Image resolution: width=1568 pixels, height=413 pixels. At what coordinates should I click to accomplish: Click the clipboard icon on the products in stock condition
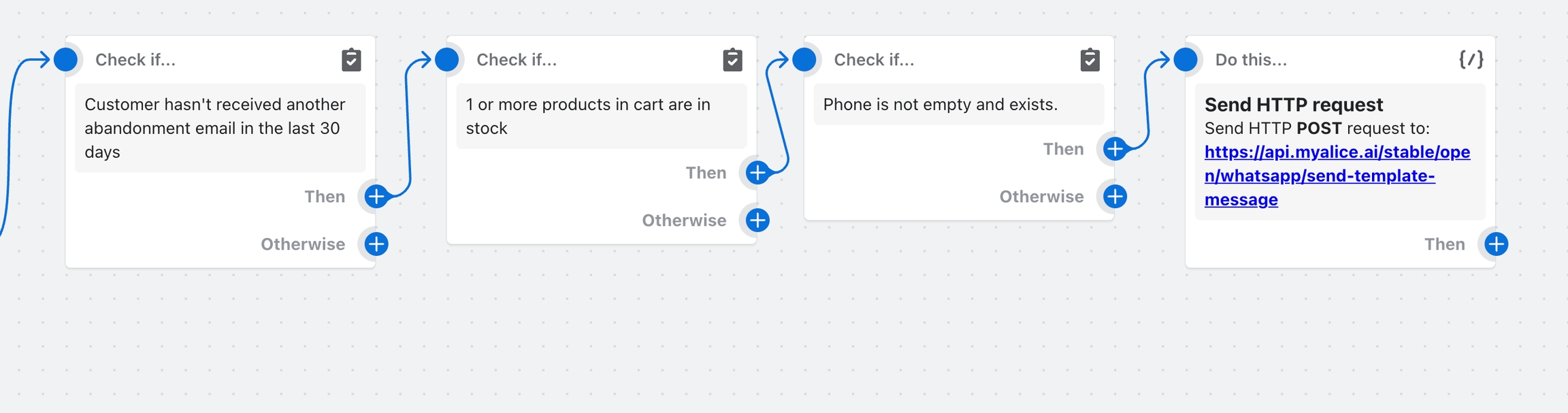click(x=732, y=60)
